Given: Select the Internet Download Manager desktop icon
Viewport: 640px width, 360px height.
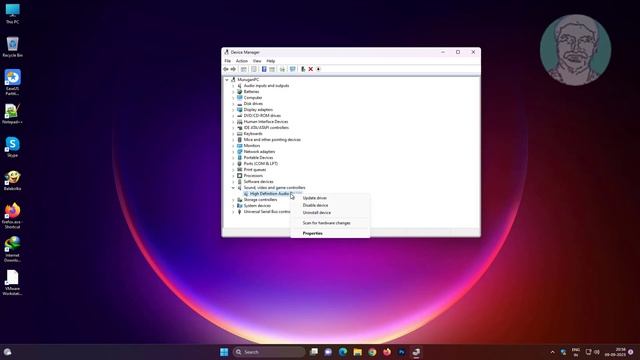Looking at the screenshot, I should pos(12,249).
